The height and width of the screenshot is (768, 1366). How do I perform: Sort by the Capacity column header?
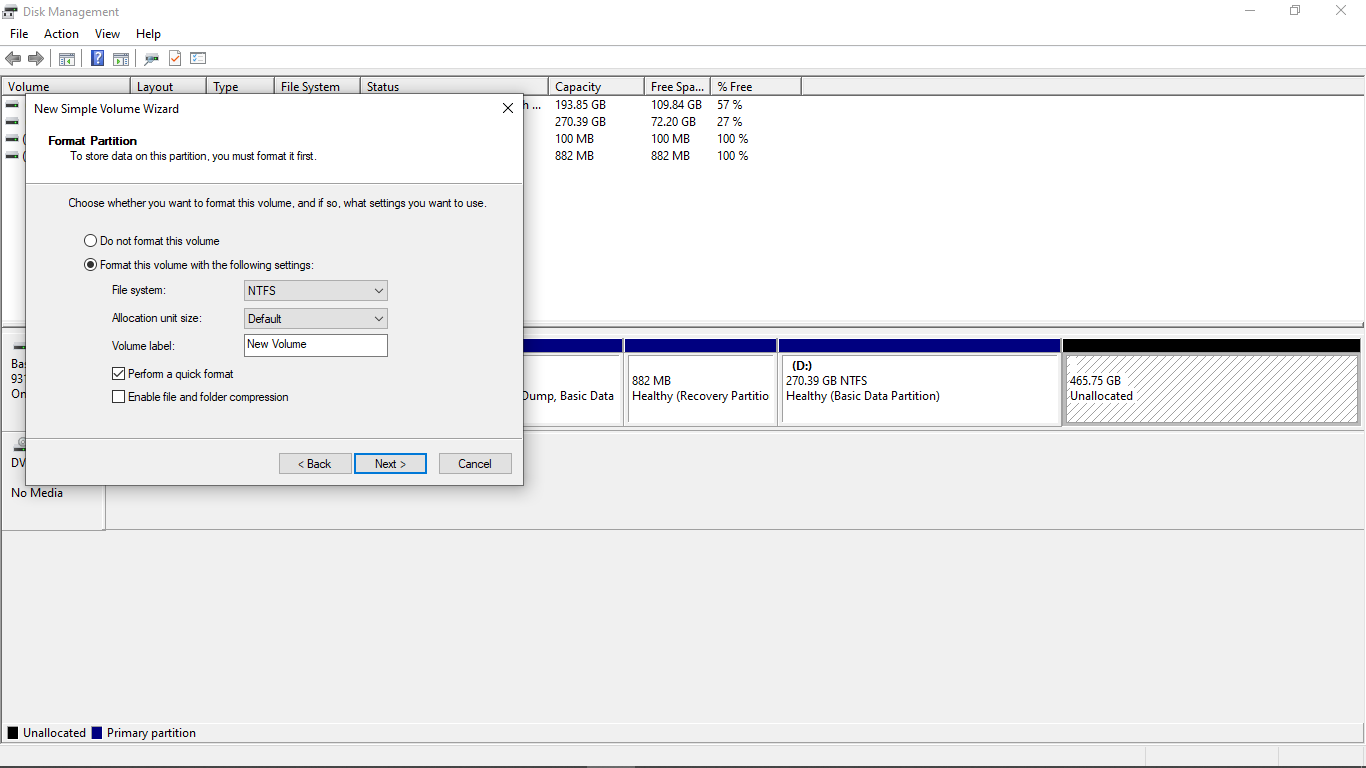(596, 86)
